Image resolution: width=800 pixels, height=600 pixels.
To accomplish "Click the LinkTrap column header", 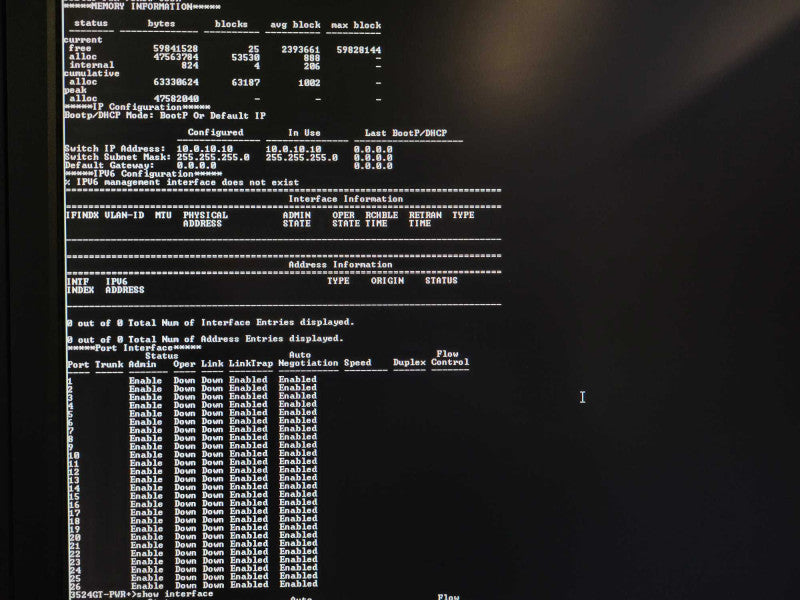I will coord(251,363).
